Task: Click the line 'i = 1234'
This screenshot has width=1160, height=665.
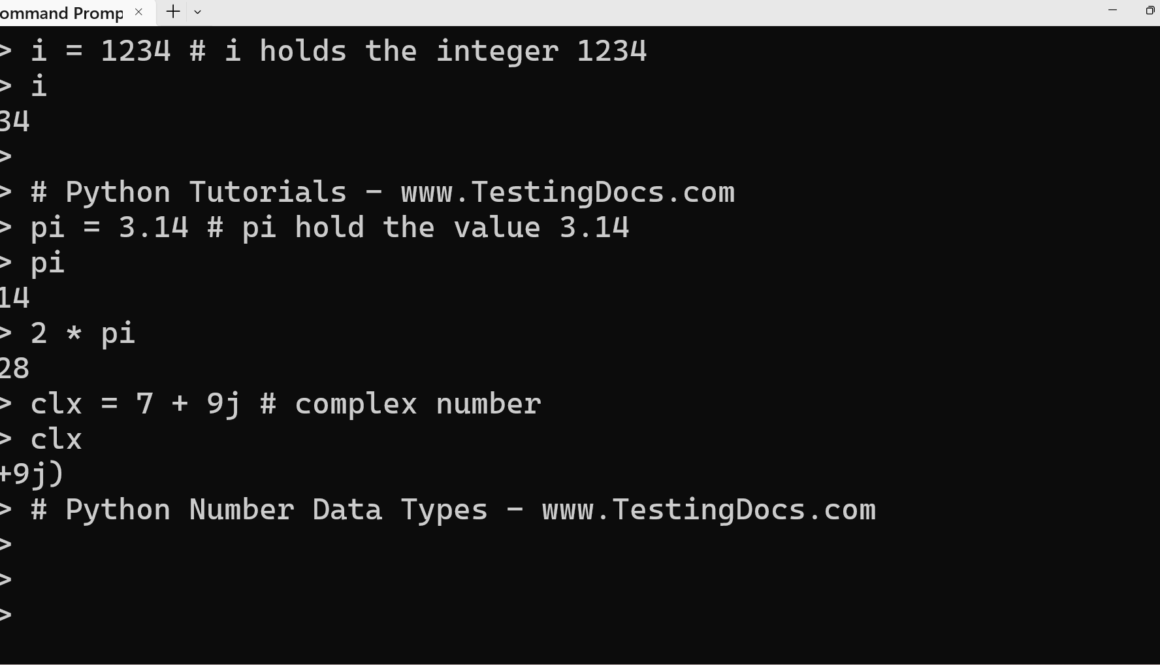Action: (100, 51)
